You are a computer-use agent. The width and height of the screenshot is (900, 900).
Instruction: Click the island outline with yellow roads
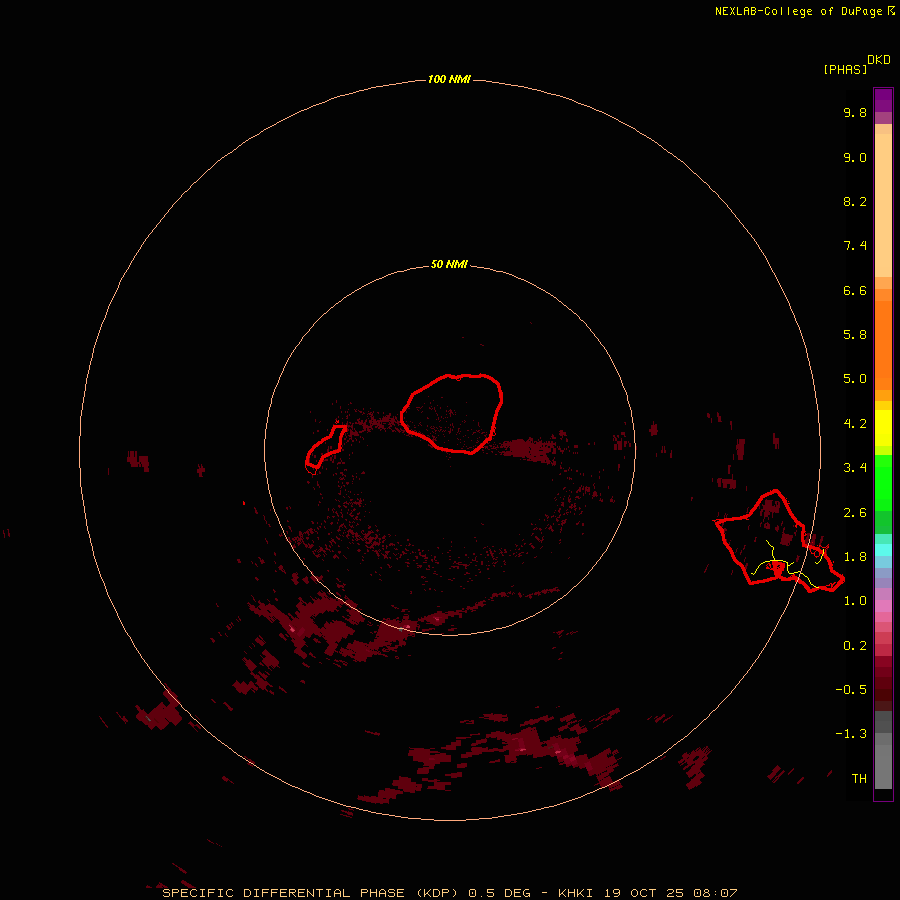point(779,541)
